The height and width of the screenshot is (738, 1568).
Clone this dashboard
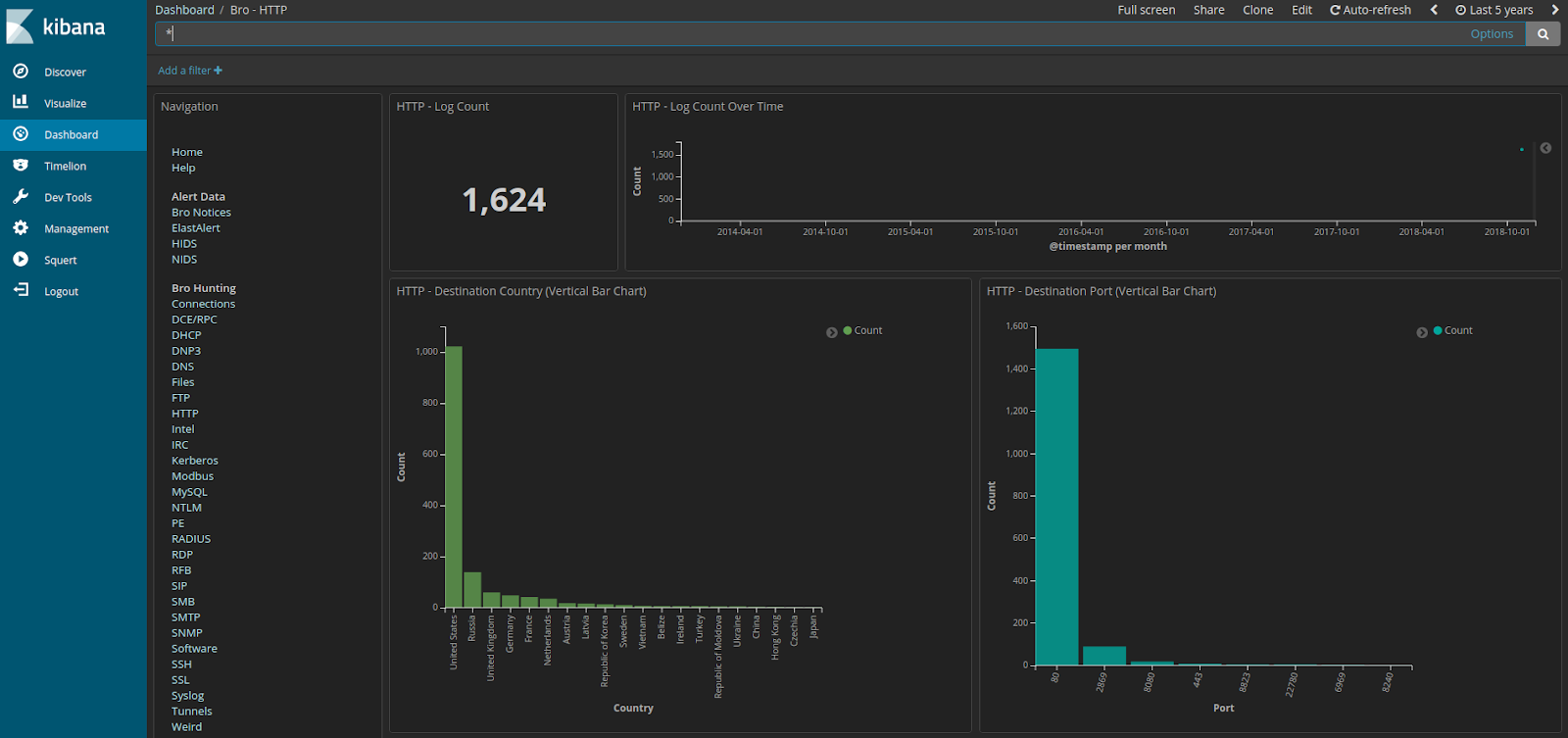click(1258, 10)
